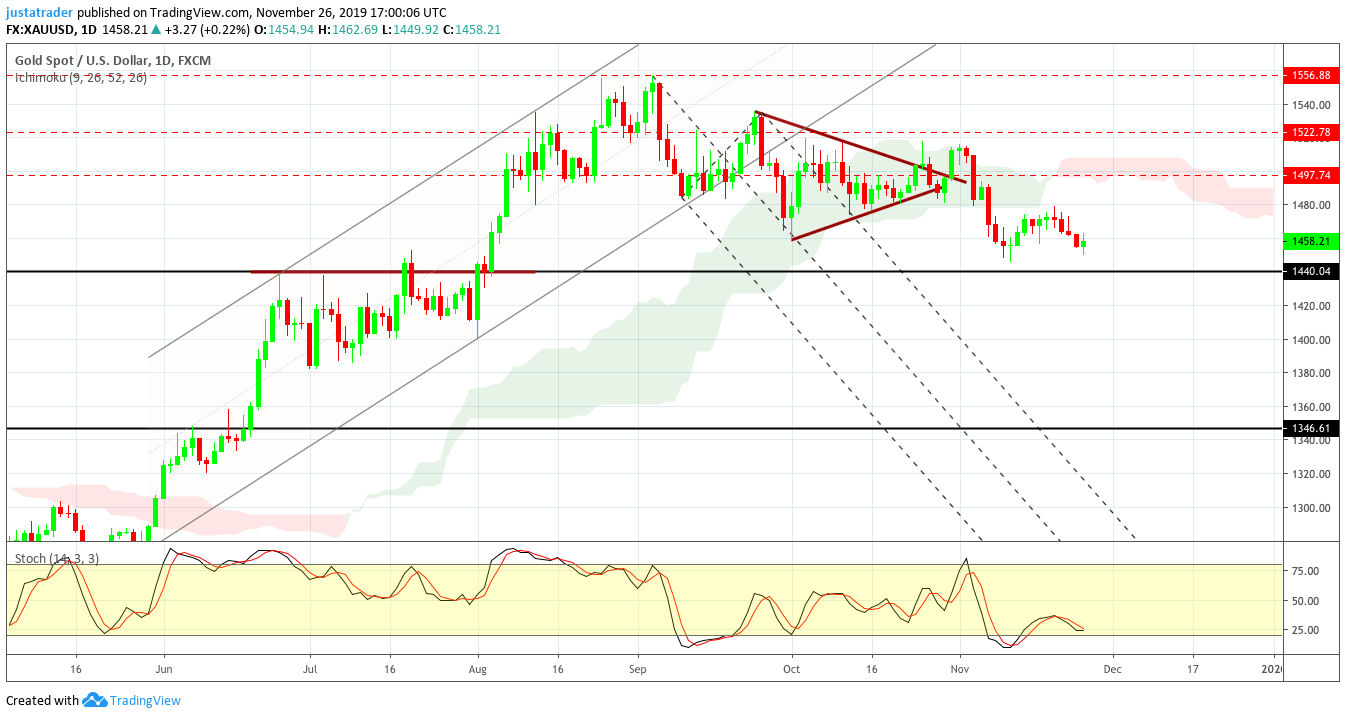
Task: Click the 1480.00 price axis label
Action: click(x=1310, y=205)
